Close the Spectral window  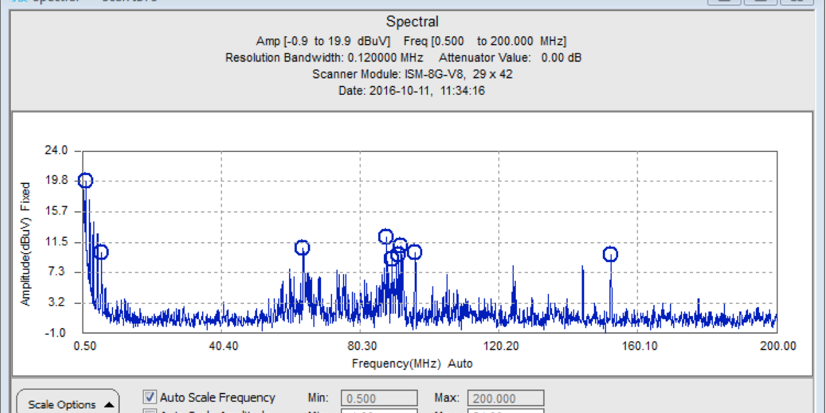[x=795, y=2]
